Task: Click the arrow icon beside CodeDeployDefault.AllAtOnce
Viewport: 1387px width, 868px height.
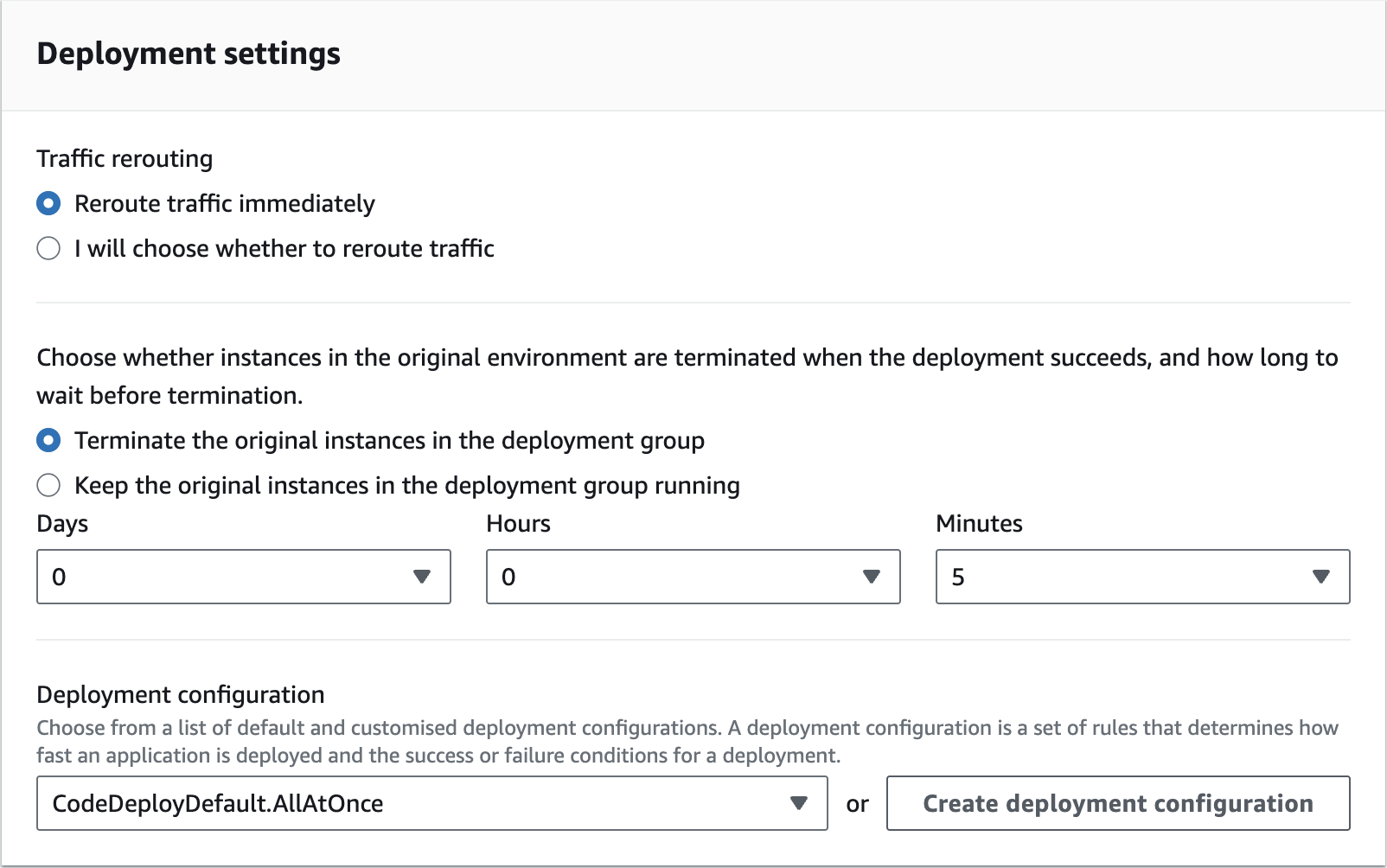Action: click(799, 803)
